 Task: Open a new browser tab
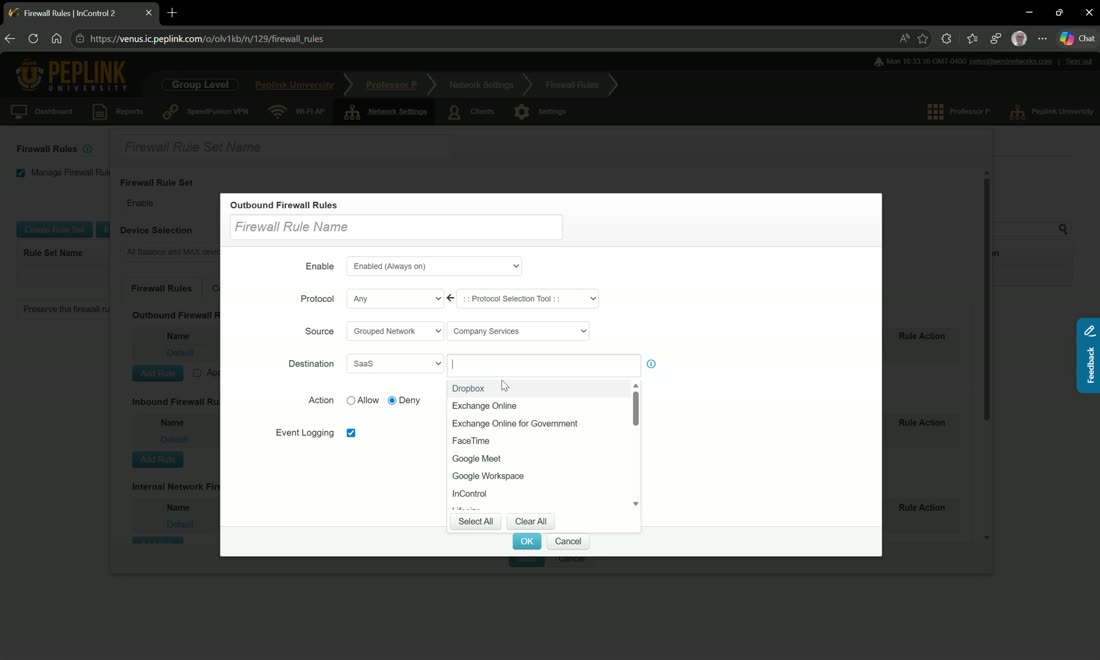[x=172, y=13]
